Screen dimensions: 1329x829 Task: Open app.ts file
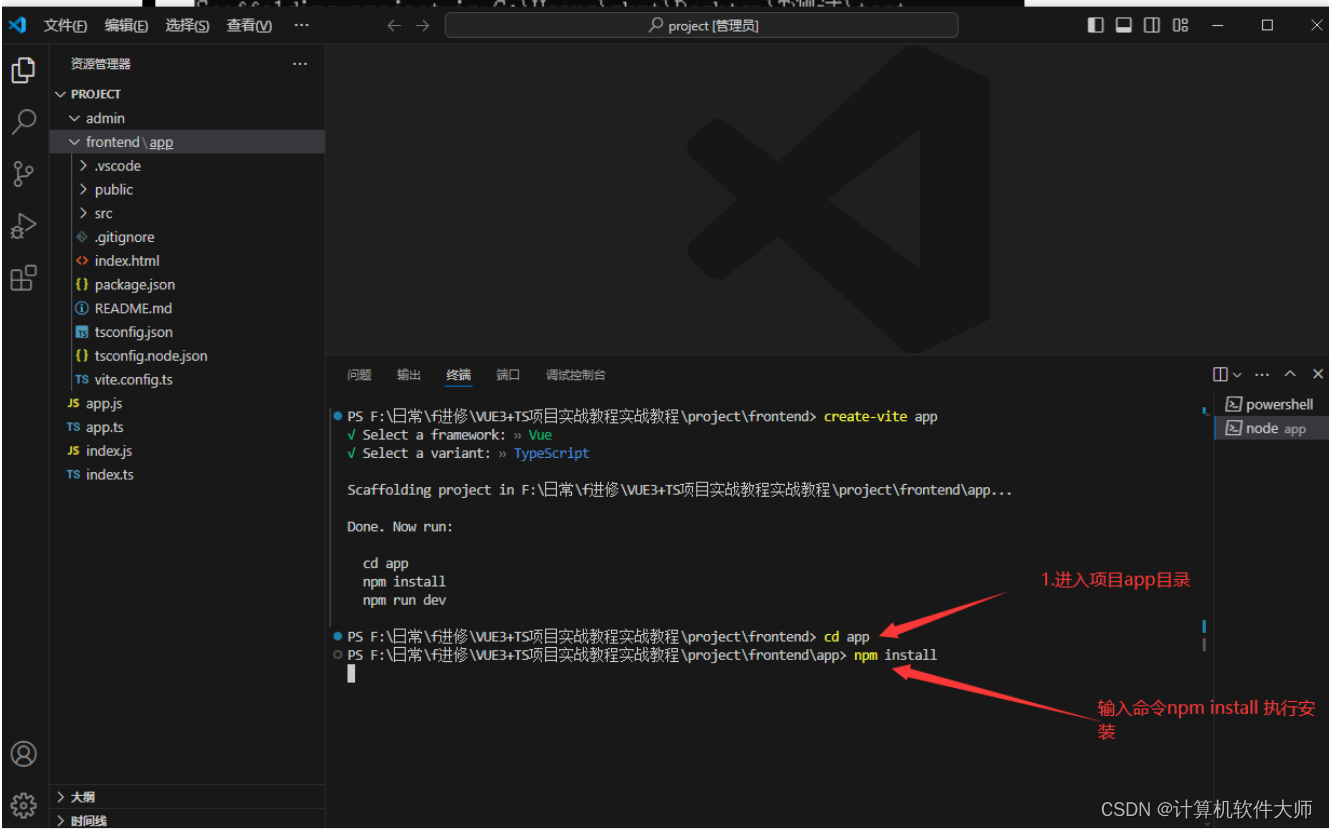tap(187, 427)
